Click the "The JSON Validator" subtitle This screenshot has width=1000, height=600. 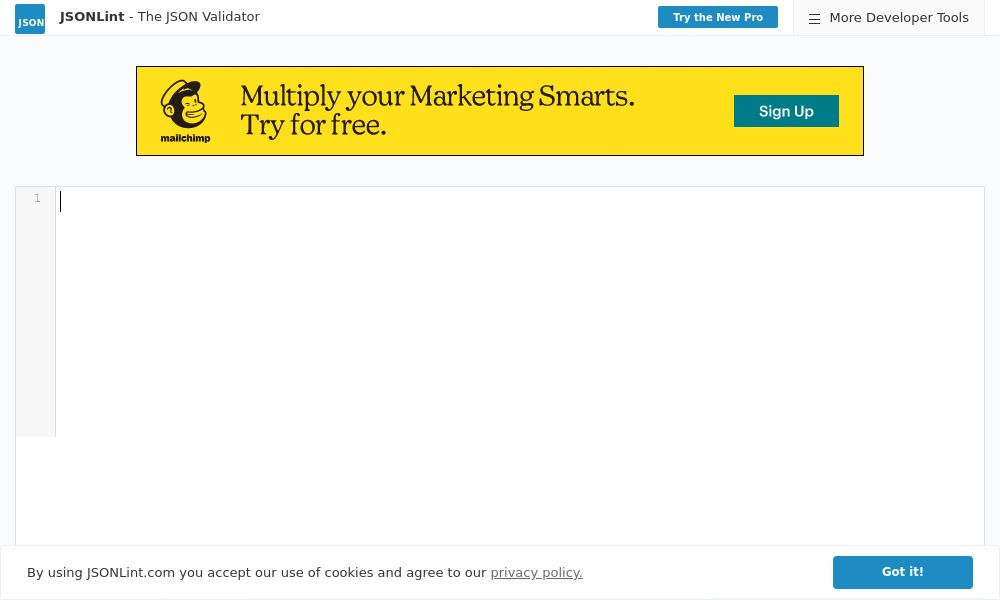tap(198, 17)
